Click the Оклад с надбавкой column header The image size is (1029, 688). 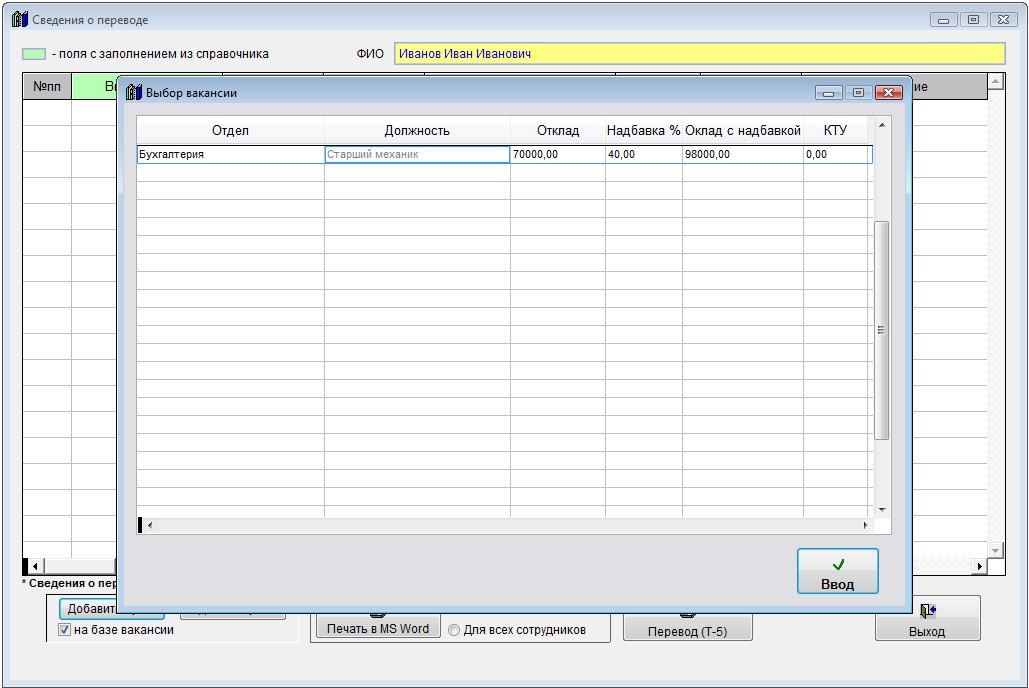[x=743, y=131]
